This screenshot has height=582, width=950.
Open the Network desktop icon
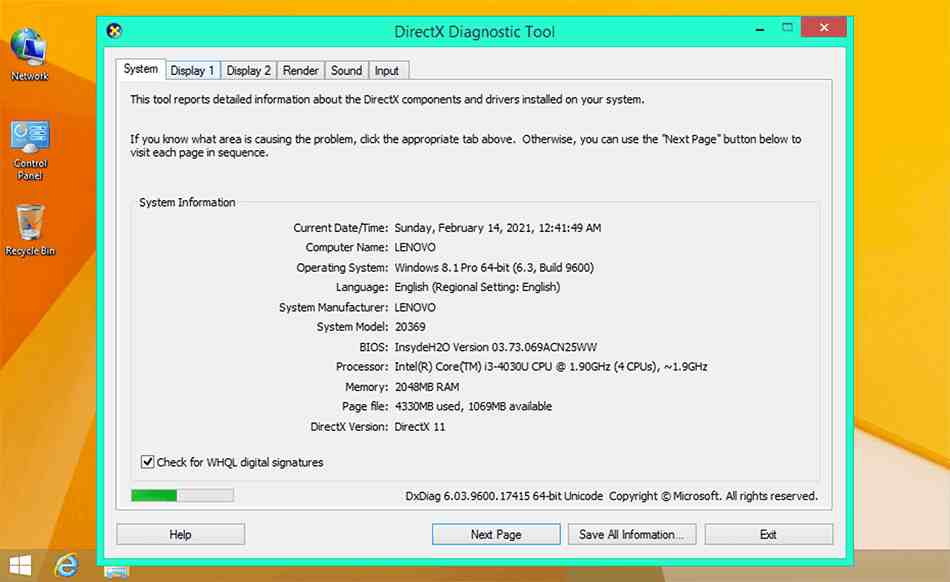point(29,50)
